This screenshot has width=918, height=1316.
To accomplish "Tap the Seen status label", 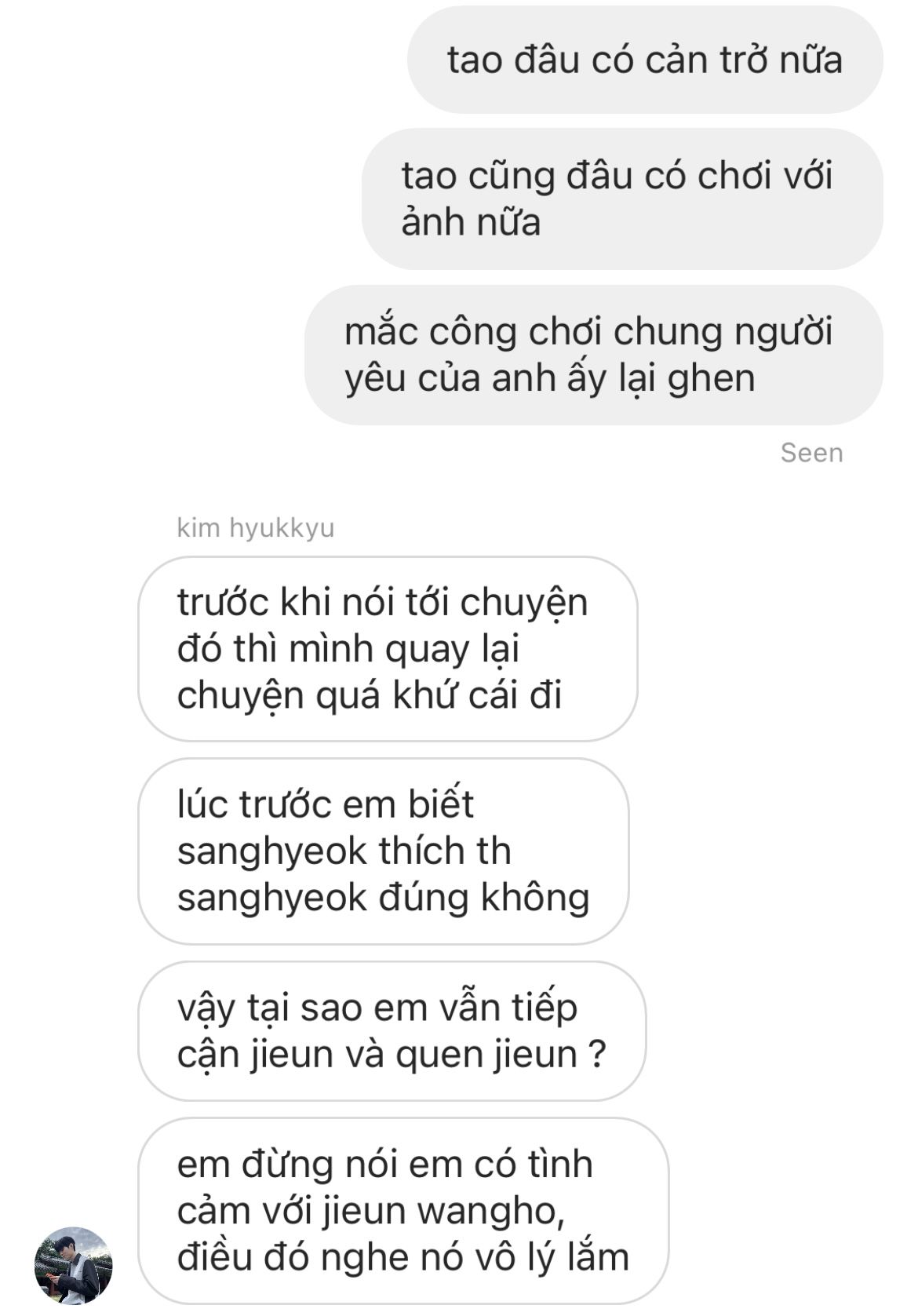I will pos(811,453).
